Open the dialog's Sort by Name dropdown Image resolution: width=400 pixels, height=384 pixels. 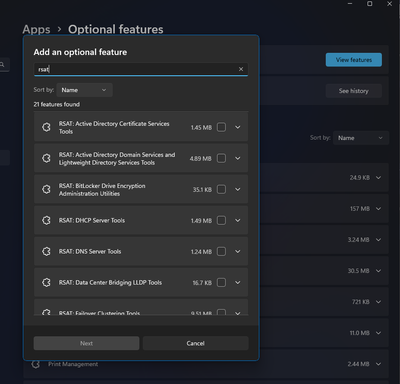pos(84,90)
